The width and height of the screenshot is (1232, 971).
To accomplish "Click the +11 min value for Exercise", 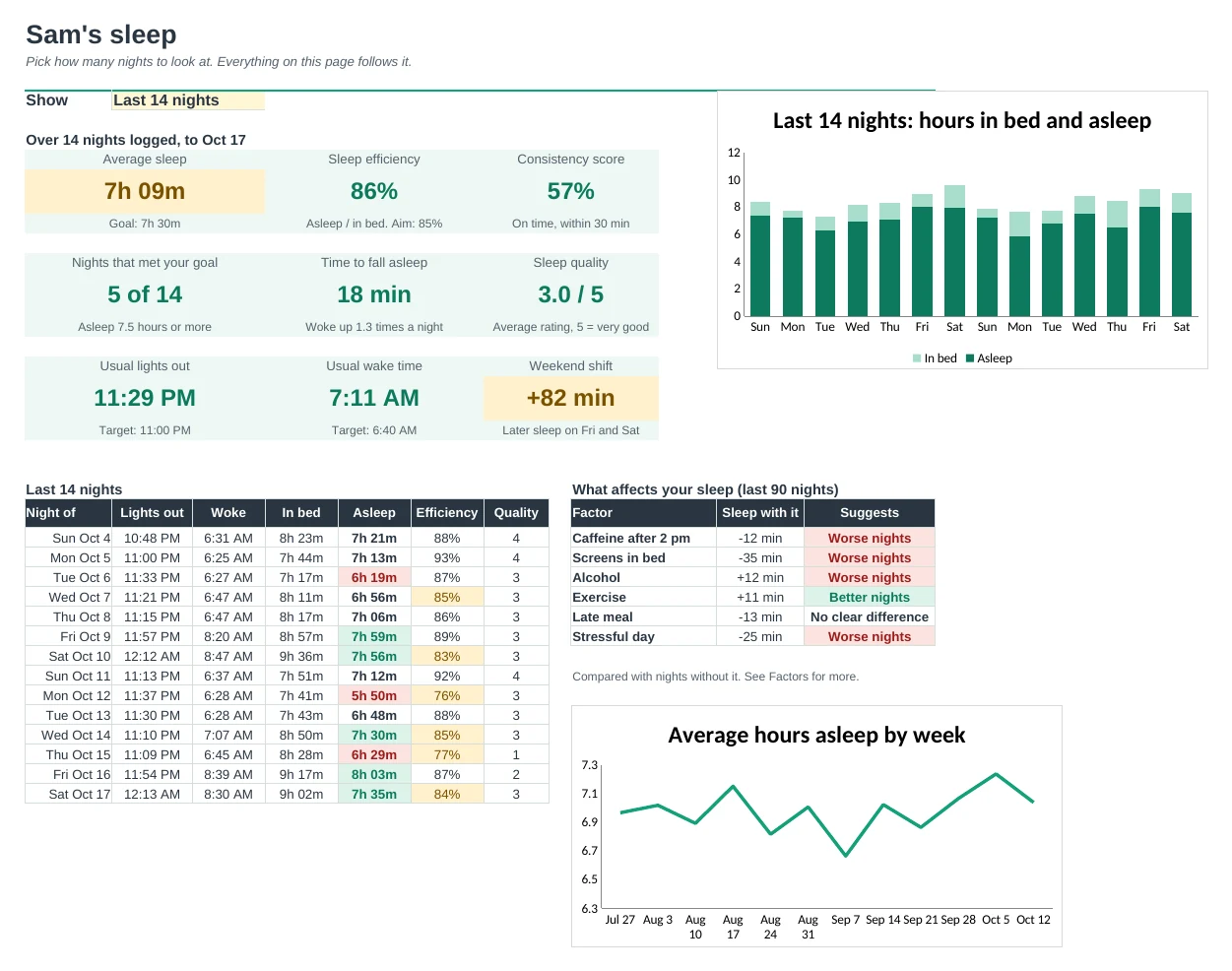I will pyautogui.click(x=760, y=598).
